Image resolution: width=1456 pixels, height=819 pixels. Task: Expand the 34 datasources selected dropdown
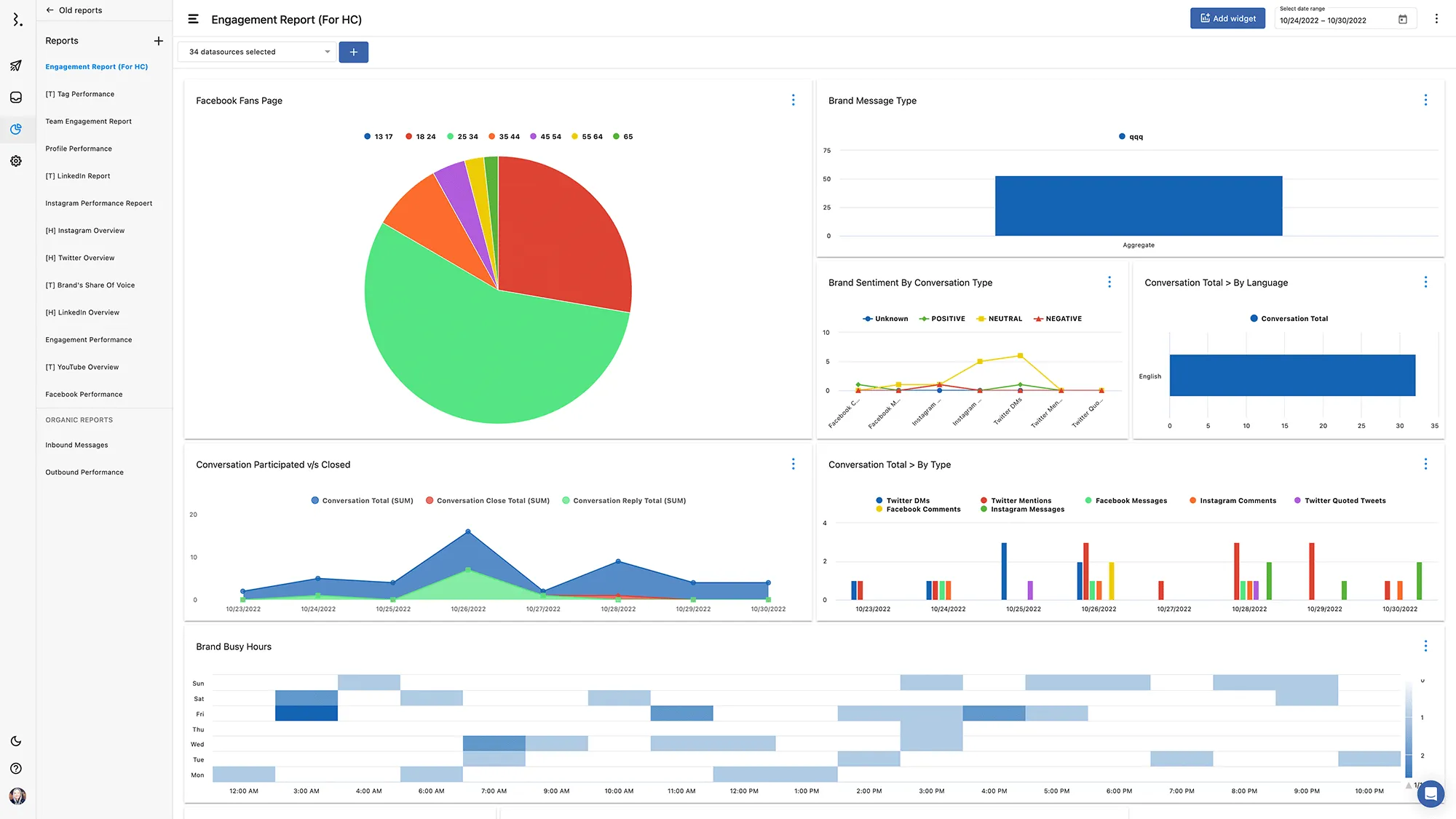coord(256,52)
